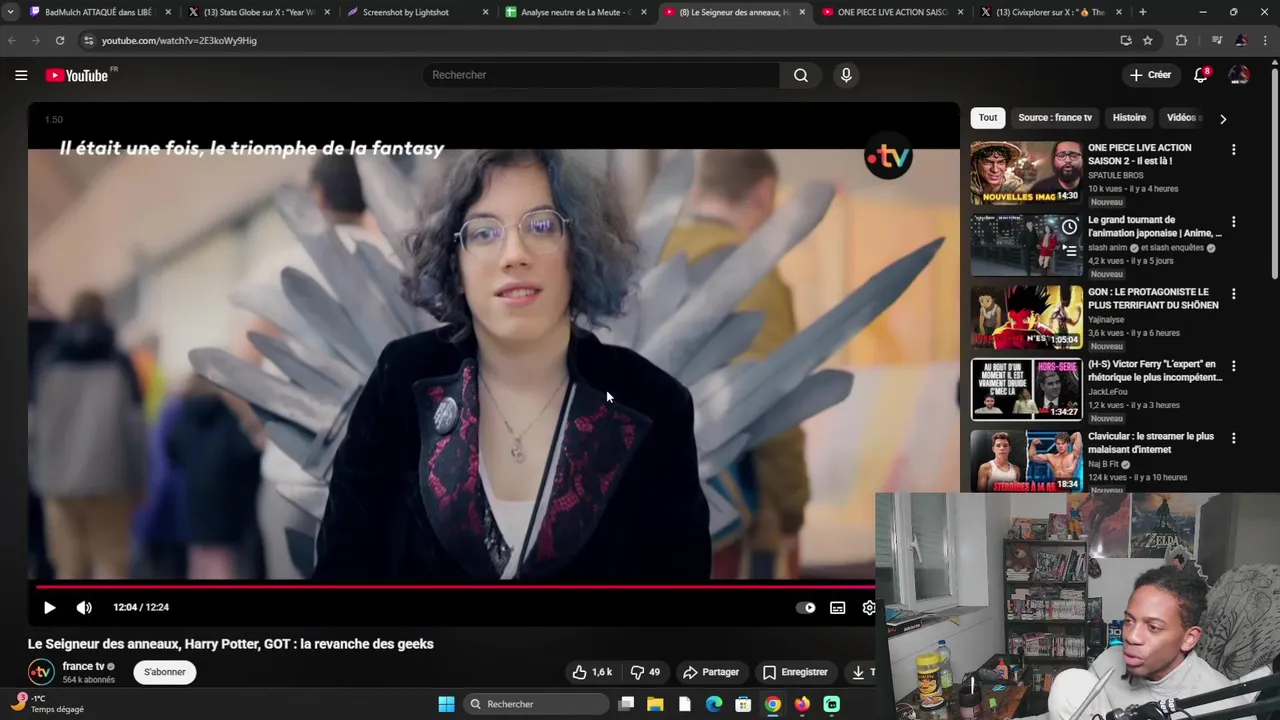Go back in browser history

(x=12, y=40)
